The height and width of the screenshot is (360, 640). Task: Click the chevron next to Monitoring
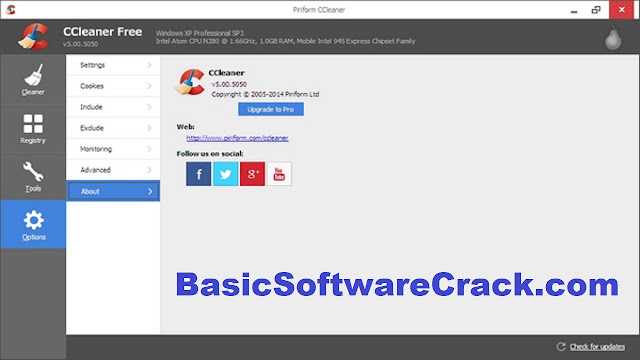[149, 149]
